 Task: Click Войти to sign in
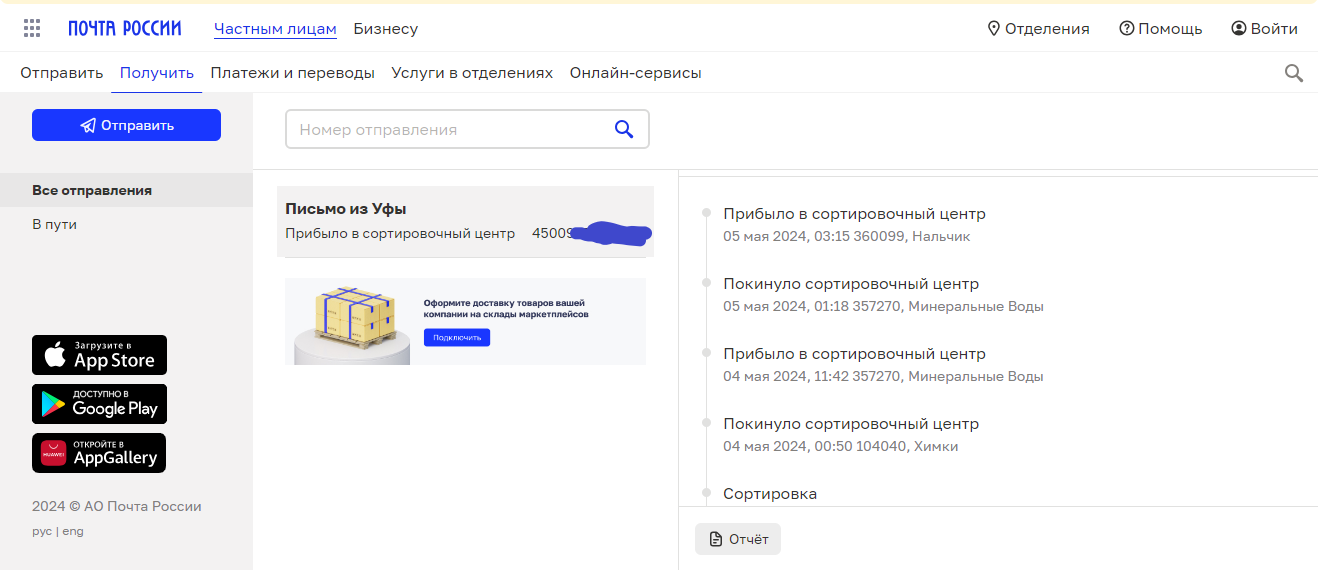[1264, 29]
